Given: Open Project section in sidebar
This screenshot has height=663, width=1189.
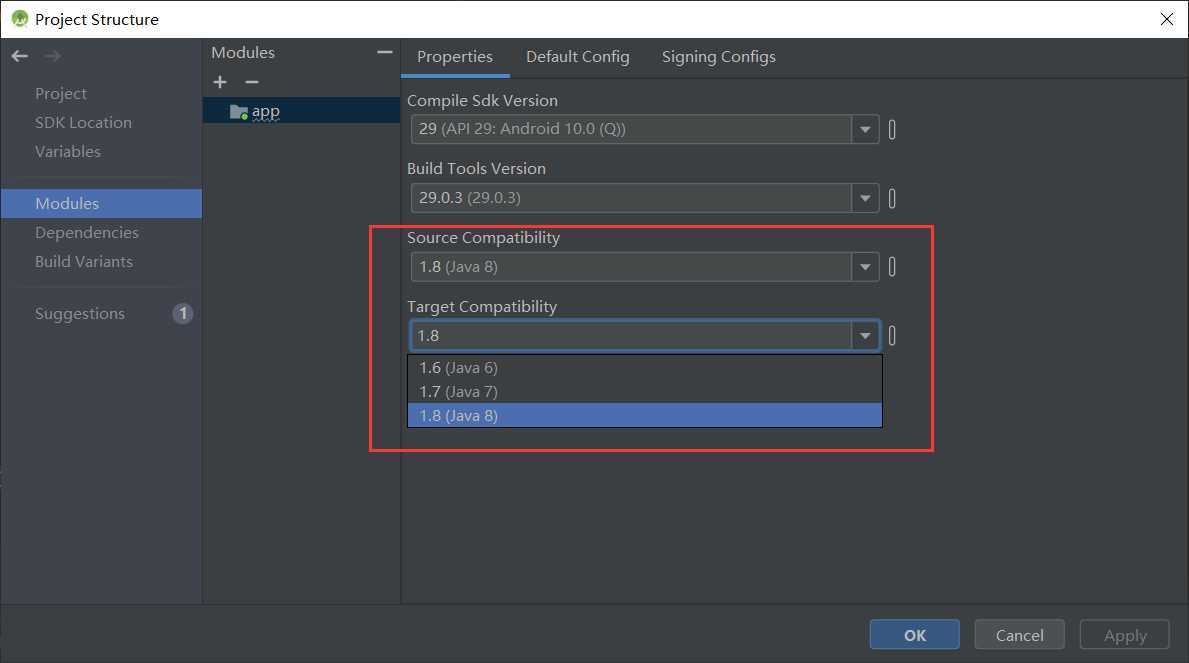Looking at the screenshot, I should pos(61,93).
